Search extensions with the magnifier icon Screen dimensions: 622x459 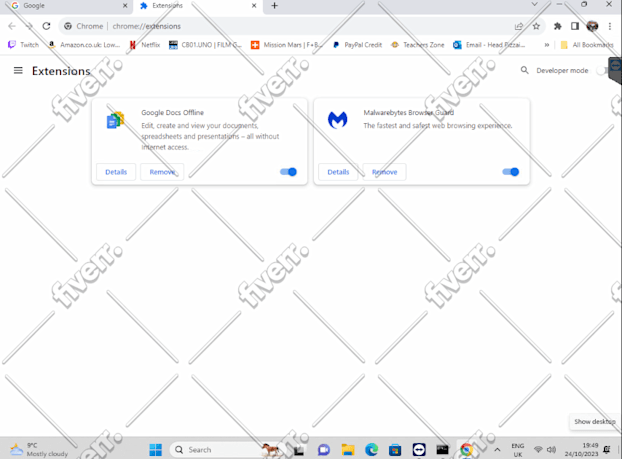pyautogui.click(x=524, y=70)
